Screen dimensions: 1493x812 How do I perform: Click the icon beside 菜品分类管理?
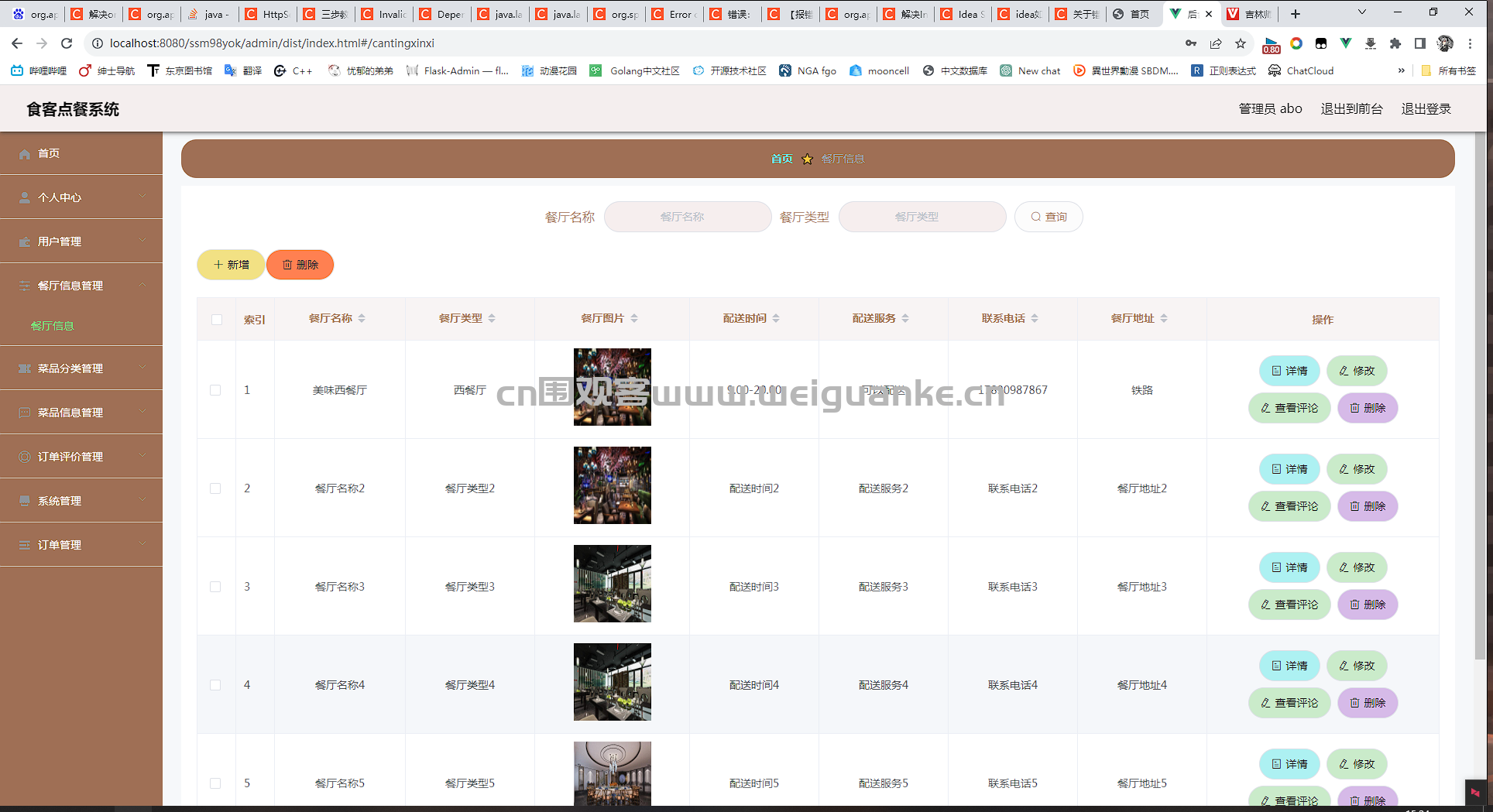pos(25,368)
